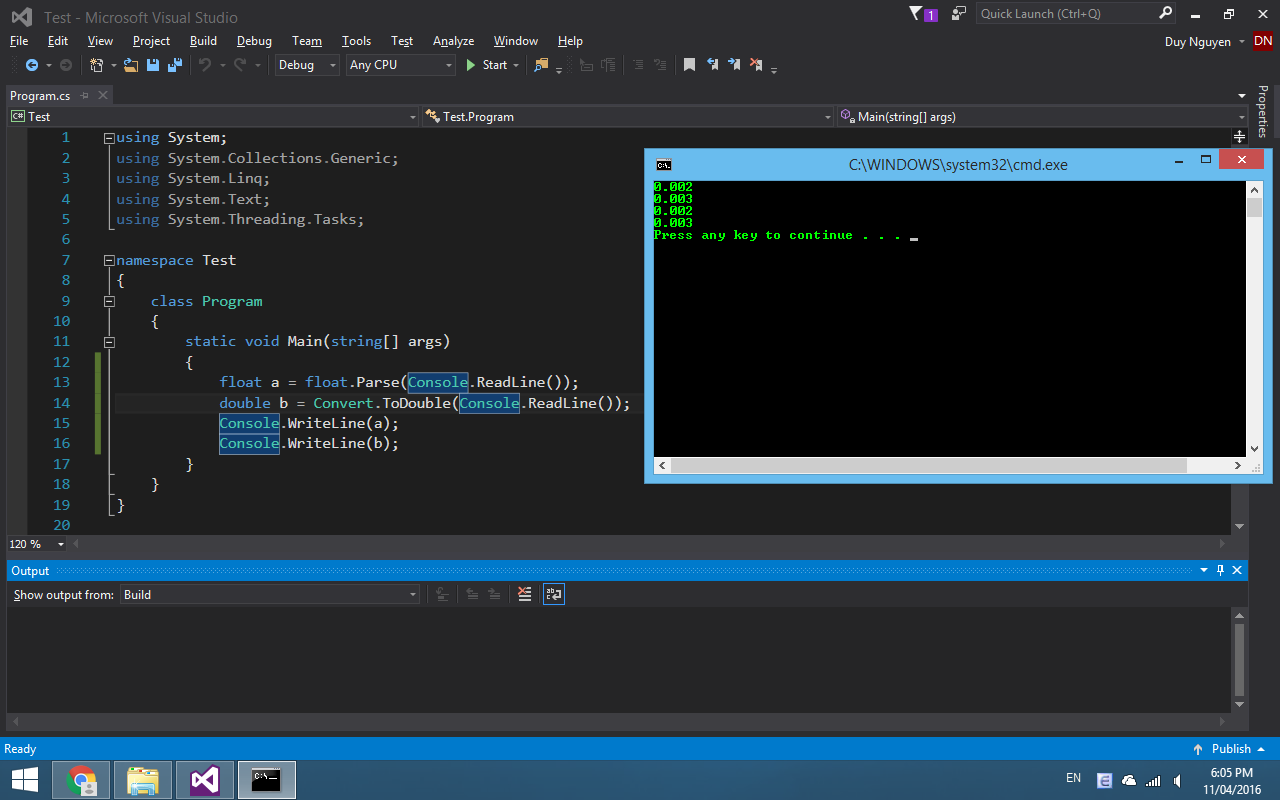Screen dimensions: 1280x800
Task: Click the Find in Files icon
Action: pos(541,65)
